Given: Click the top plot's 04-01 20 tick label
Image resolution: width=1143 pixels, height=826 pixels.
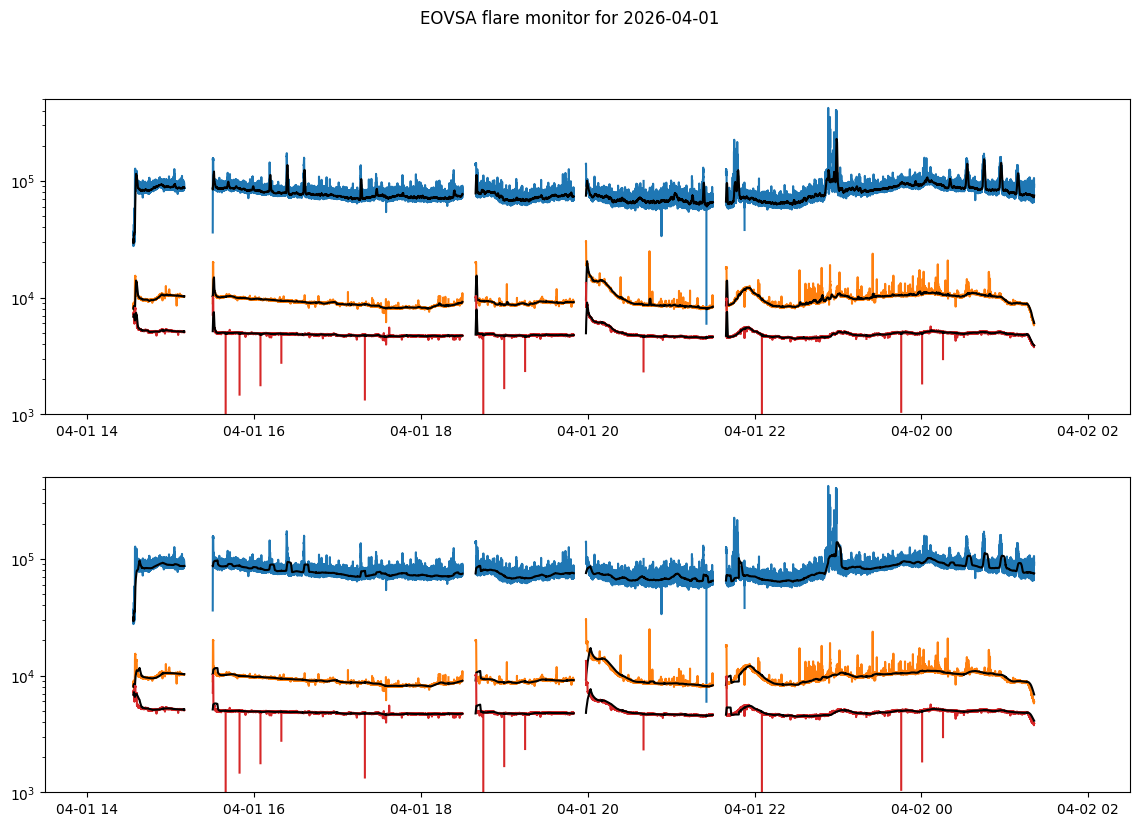Looking at the screenshot, I should [588, 431].
